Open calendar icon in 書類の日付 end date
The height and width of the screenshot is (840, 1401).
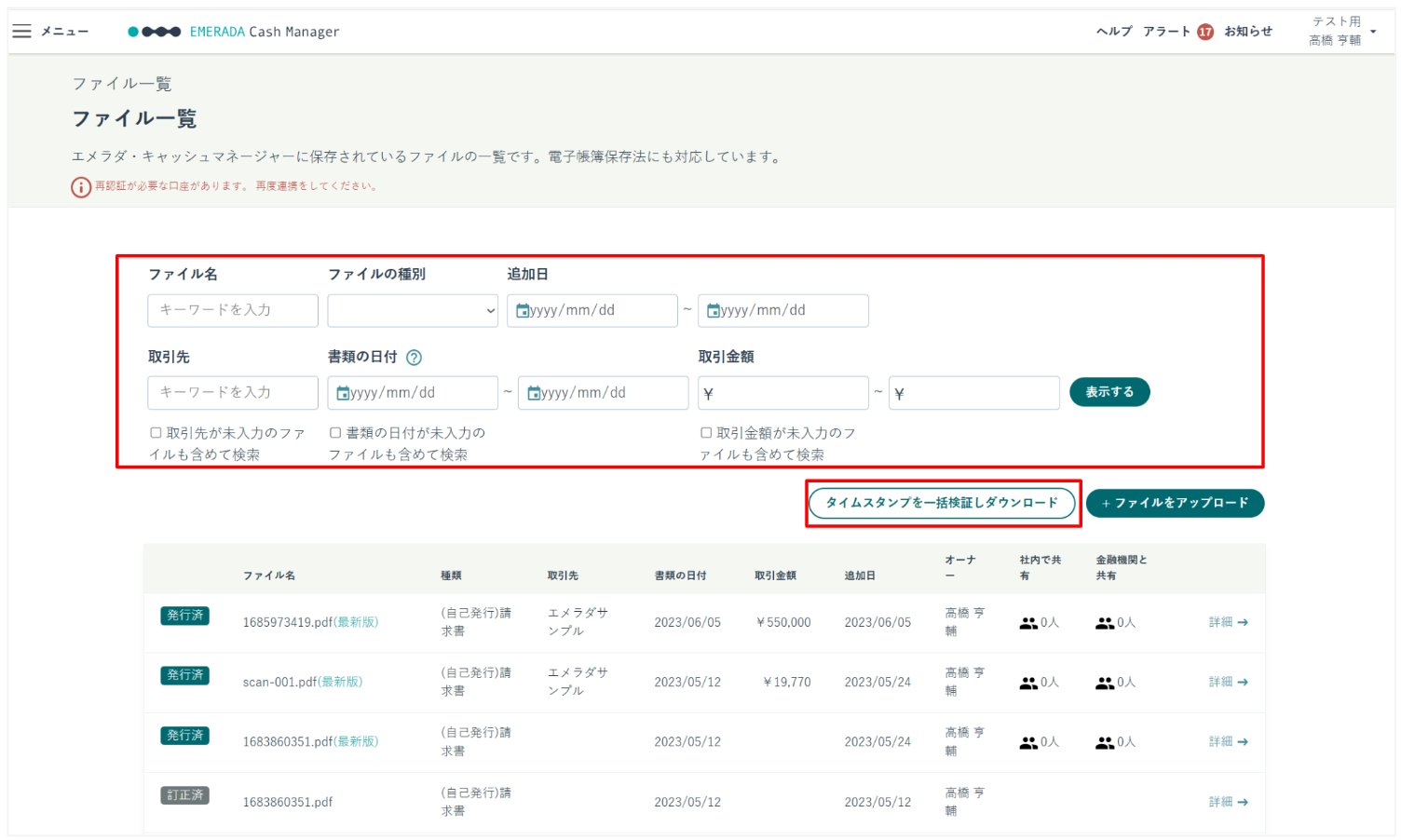click(x=534, y=393)
